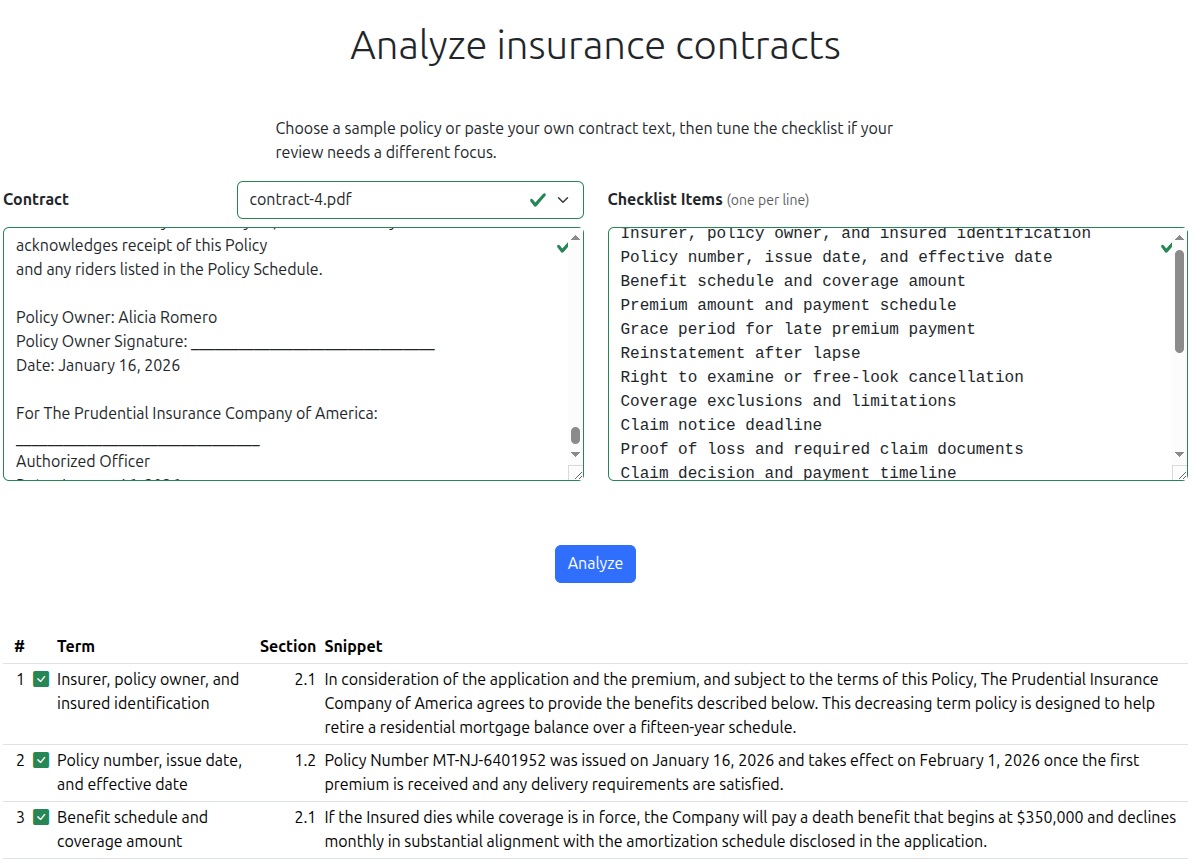This screenshot has width=1196, height=860.
Task: Click inside the Checklist Items text area
Action: [880, 350]
